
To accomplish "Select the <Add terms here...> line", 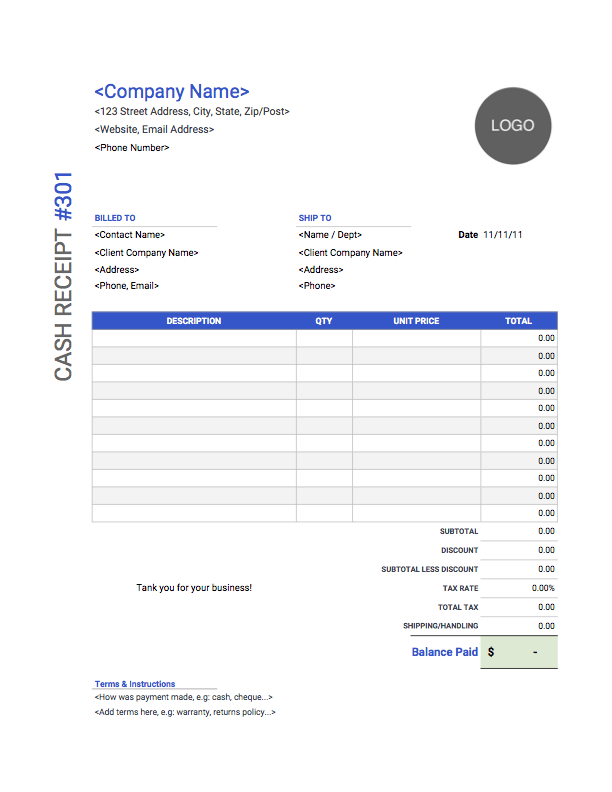I will (185, 712).
